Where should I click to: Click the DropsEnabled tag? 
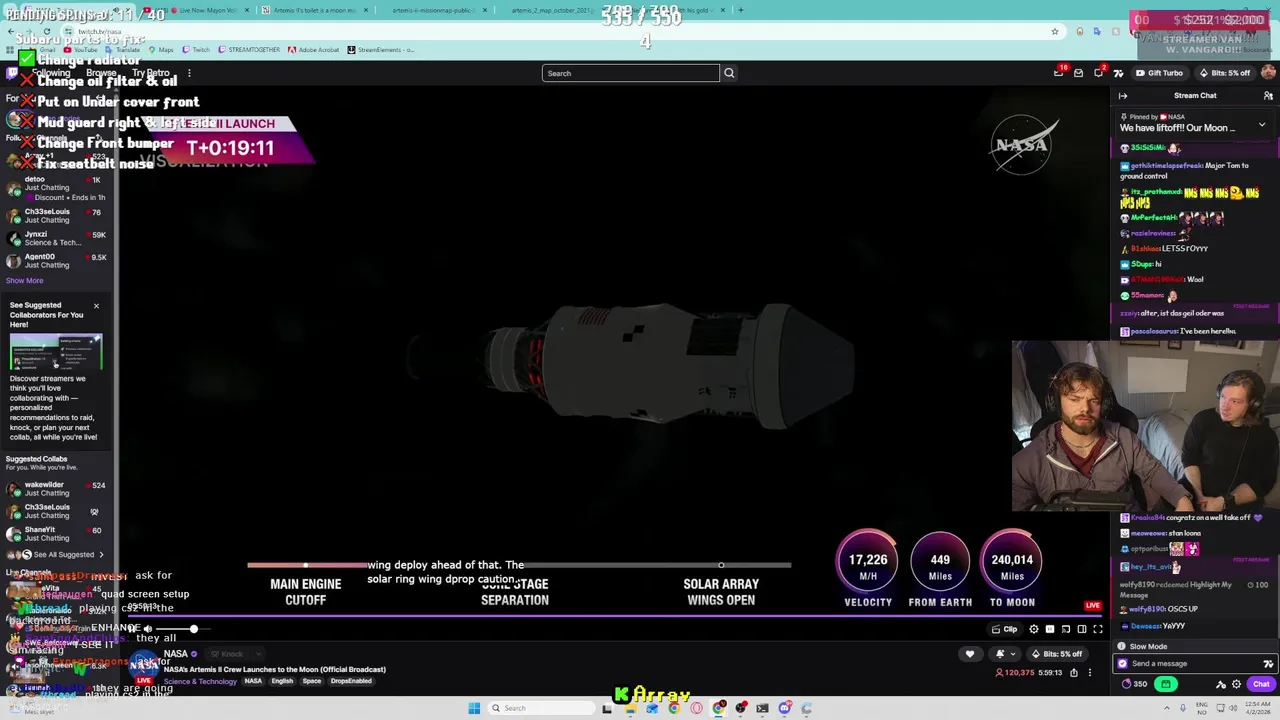point(351,681)
